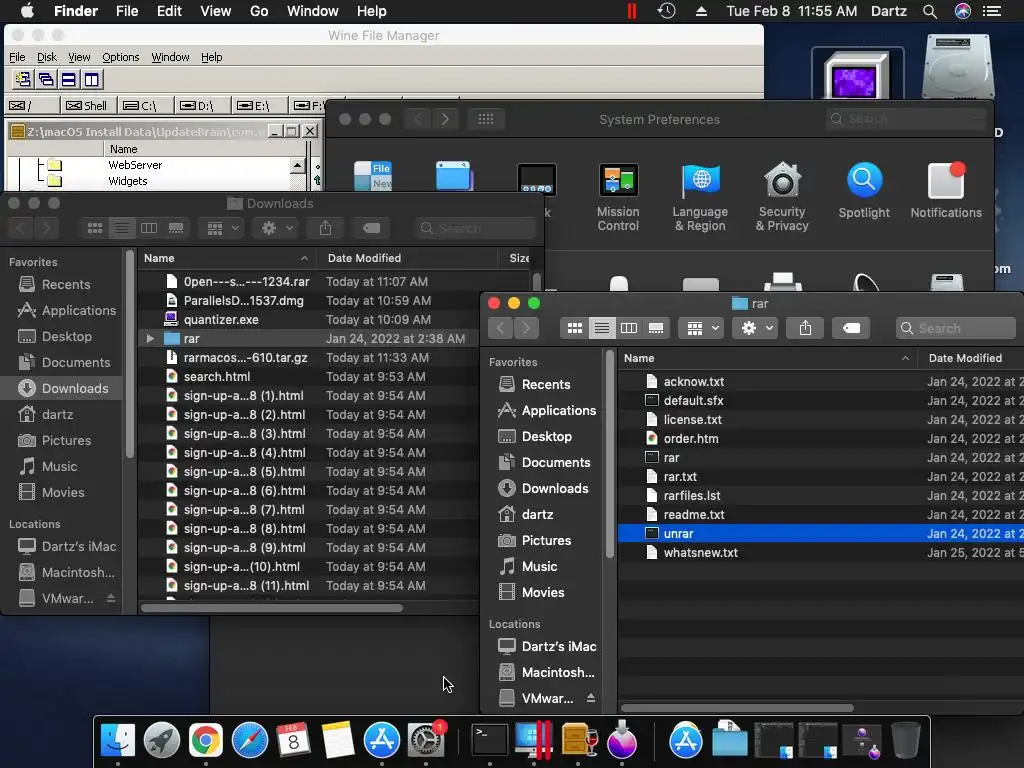Click horizontal scrollbar in Downloads window
Screen dimensions: 1024x768
pos(272,608)
